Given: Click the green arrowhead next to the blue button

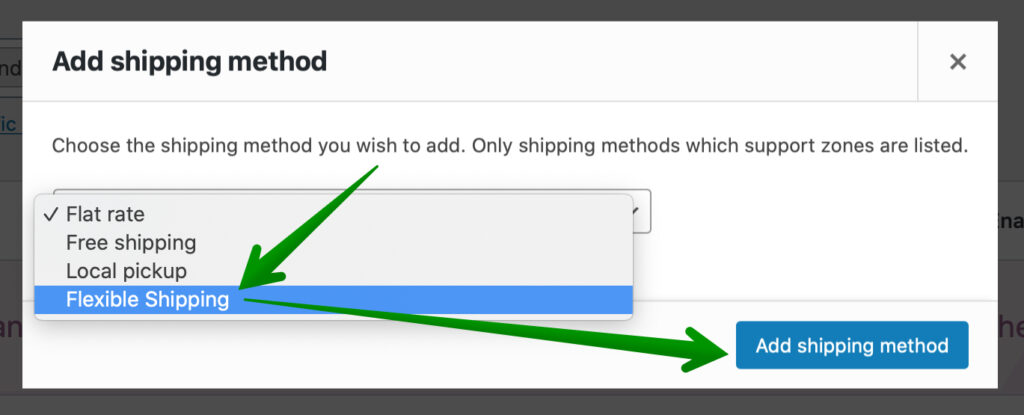Looking at the screenshot, I should (x=707, y=350).
